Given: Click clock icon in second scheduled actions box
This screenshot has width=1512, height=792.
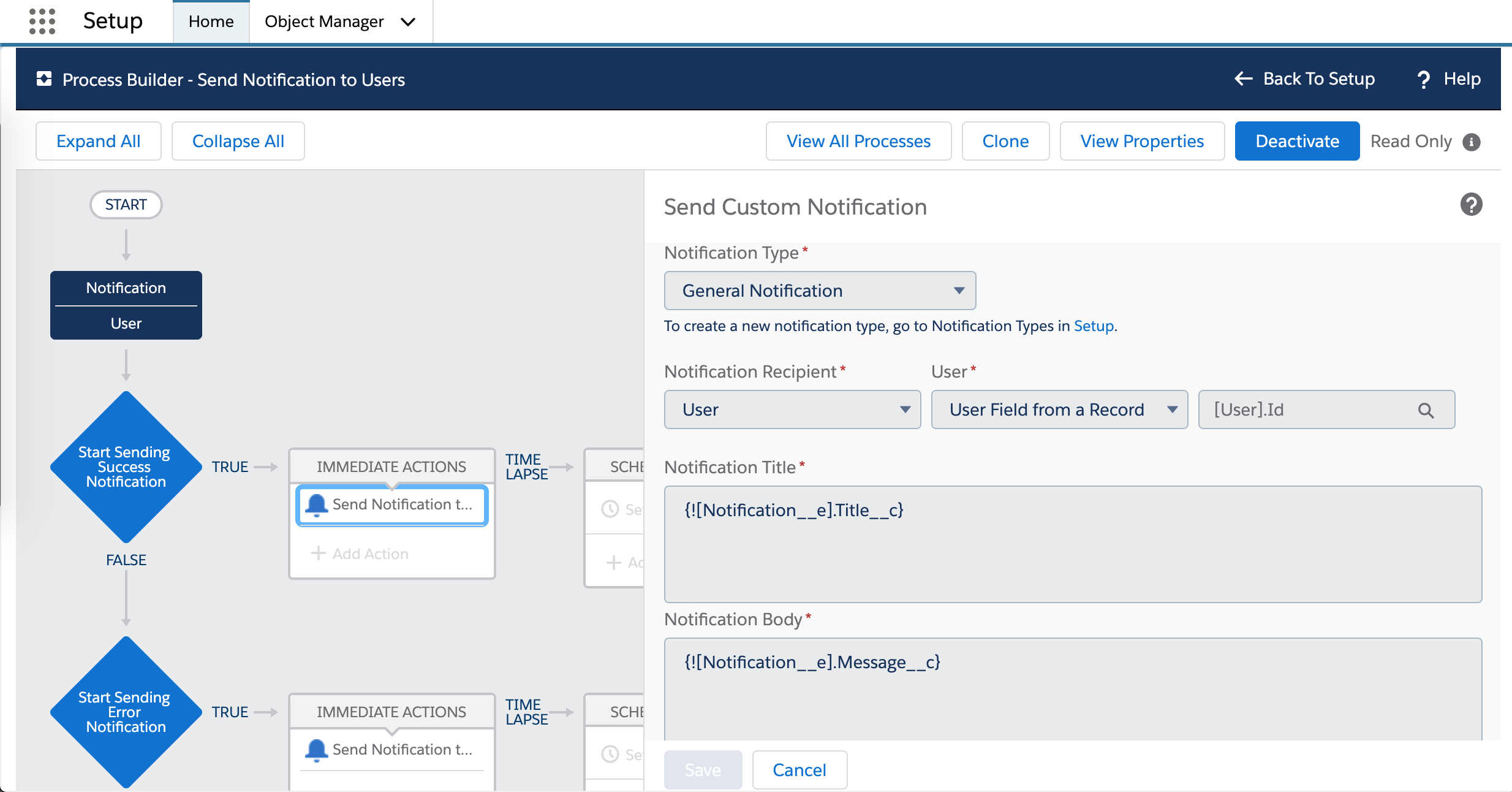Looking at the screenshot, I should 610,754.
